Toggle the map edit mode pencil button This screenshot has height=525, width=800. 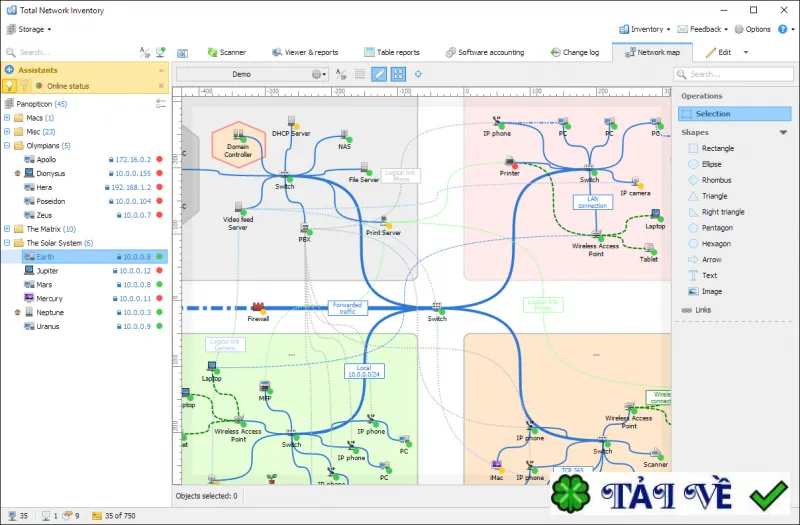click(x=379, y=74)
